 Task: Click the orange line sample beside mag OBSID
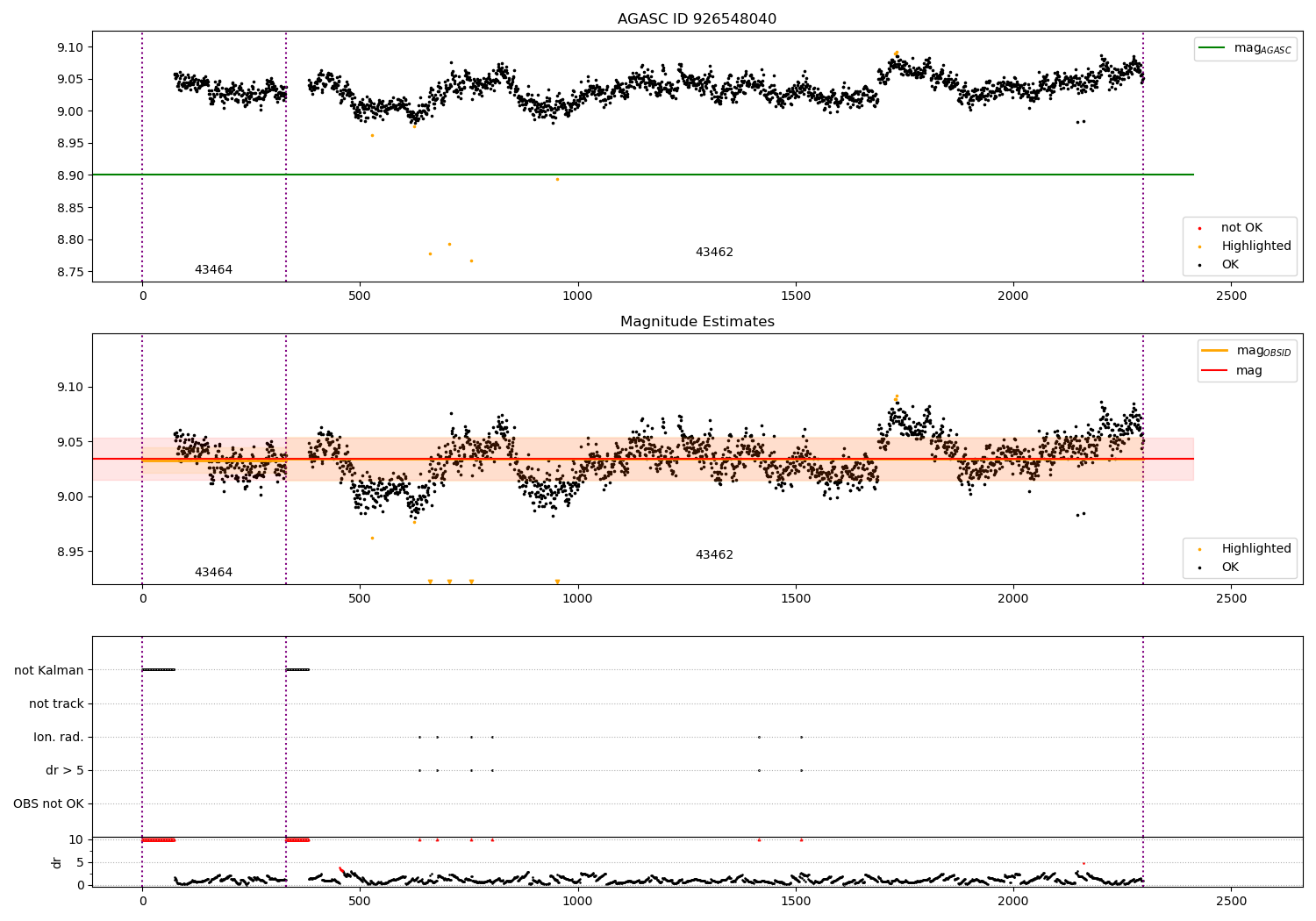tap(1215, 351)
